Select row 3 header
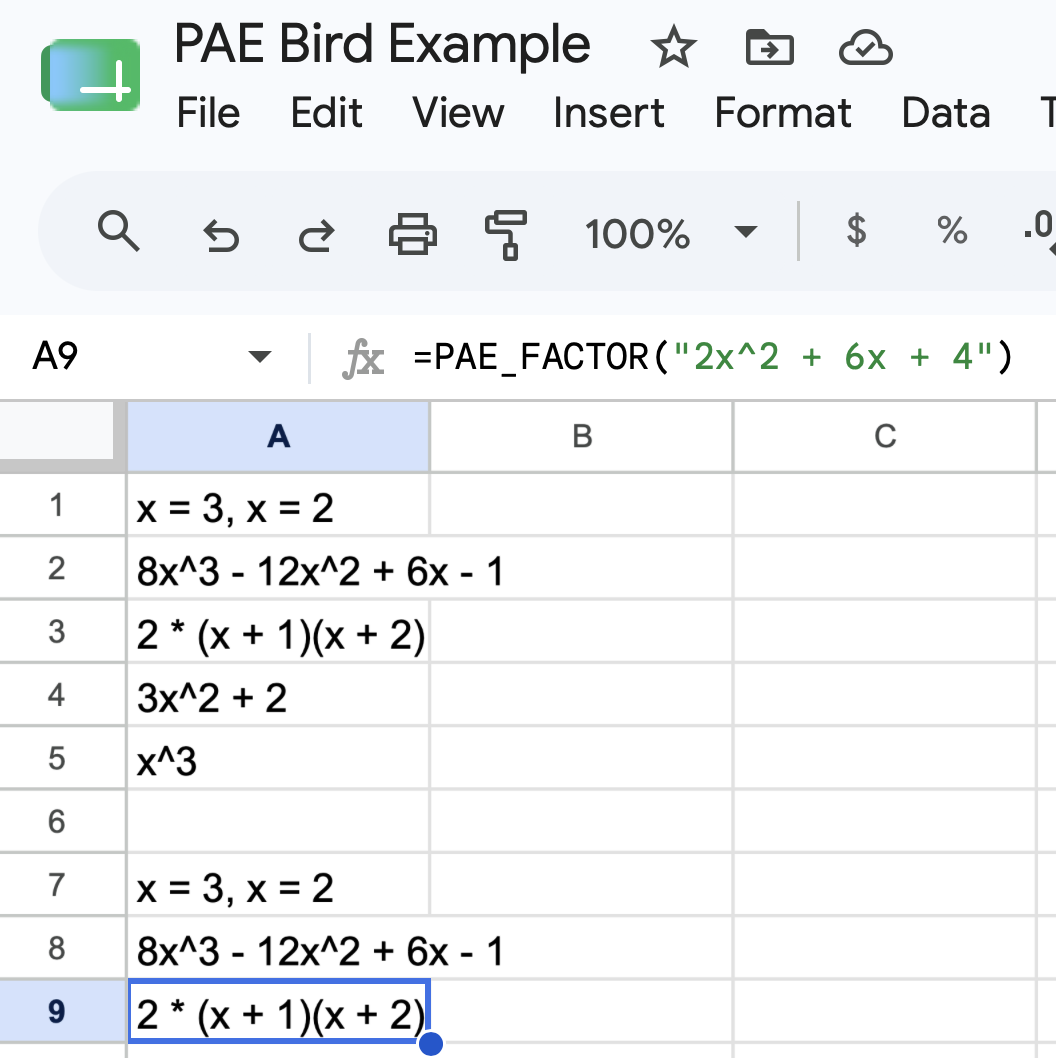The image size is (1056, 1058). (63, 632)
